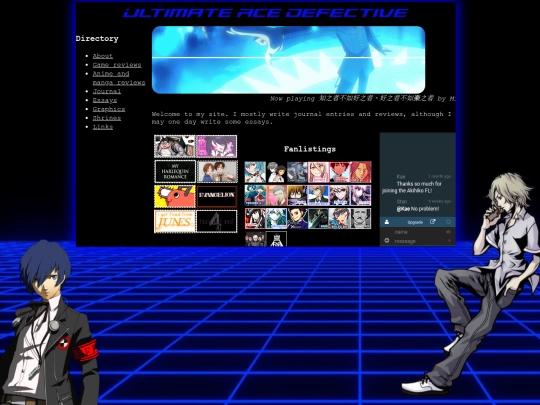Click the chatbox user profile icon
The height and width of the screenshot is (405, 540).
(x=387, y=222)
